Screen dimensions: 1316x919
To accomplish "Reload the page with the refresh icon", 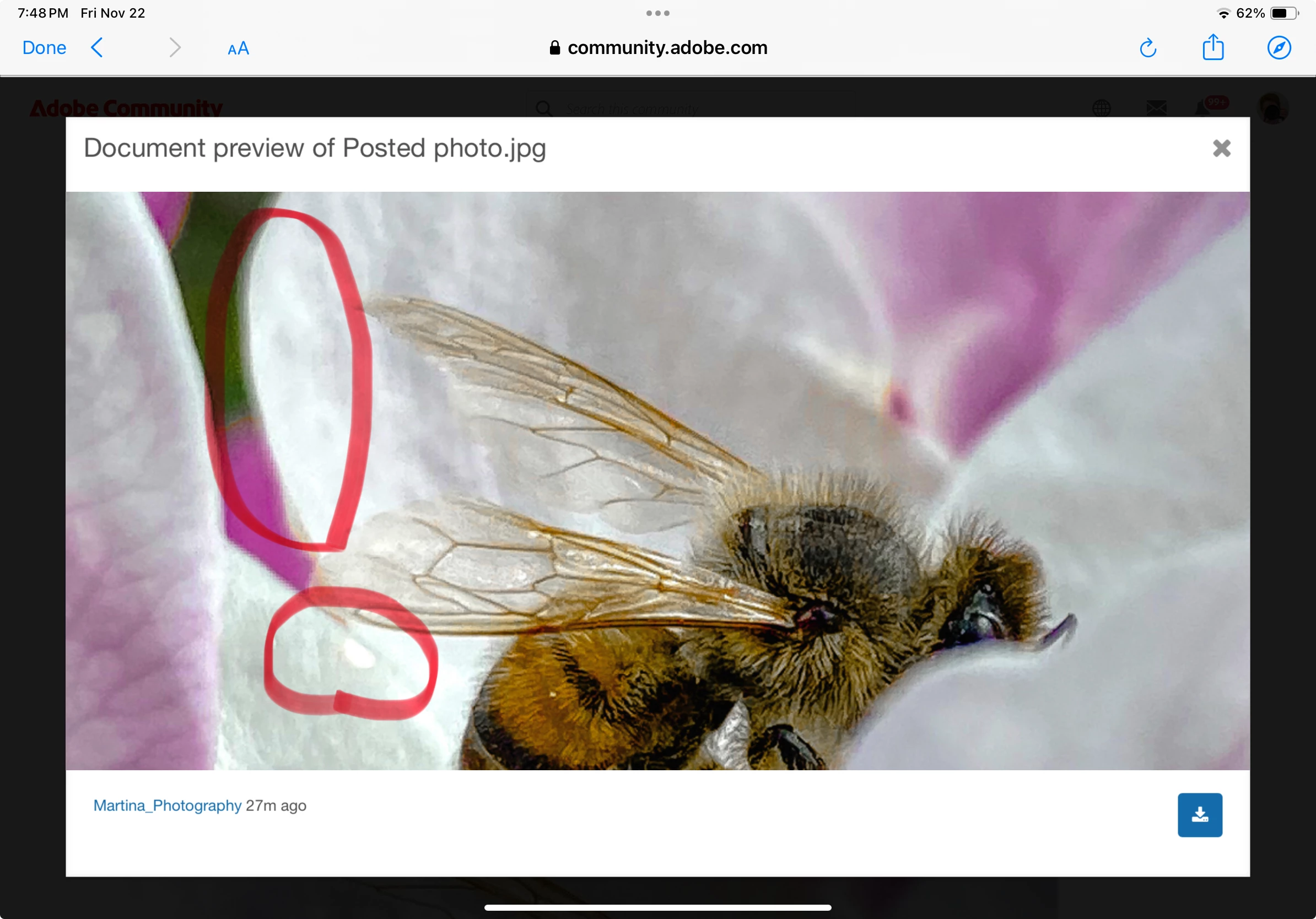I will click(1147, 48).
